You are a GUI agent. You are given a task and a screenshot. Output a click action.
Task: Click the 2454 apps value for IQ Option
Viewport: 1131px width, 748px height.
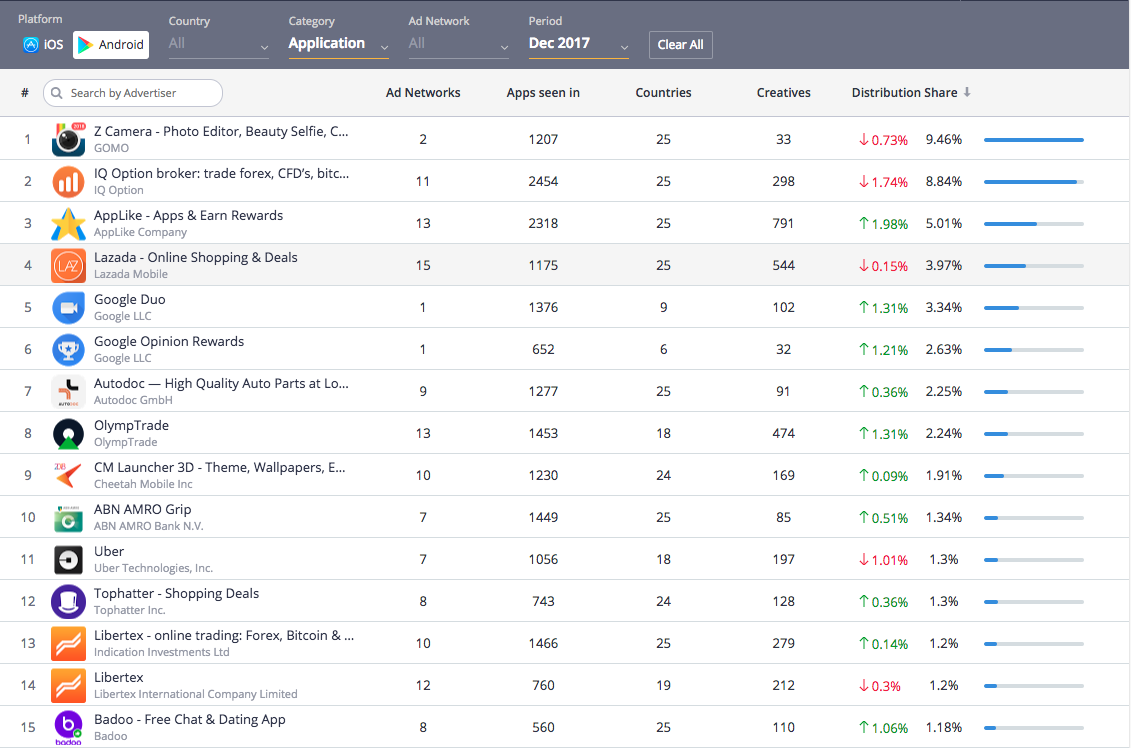(543, 181)
